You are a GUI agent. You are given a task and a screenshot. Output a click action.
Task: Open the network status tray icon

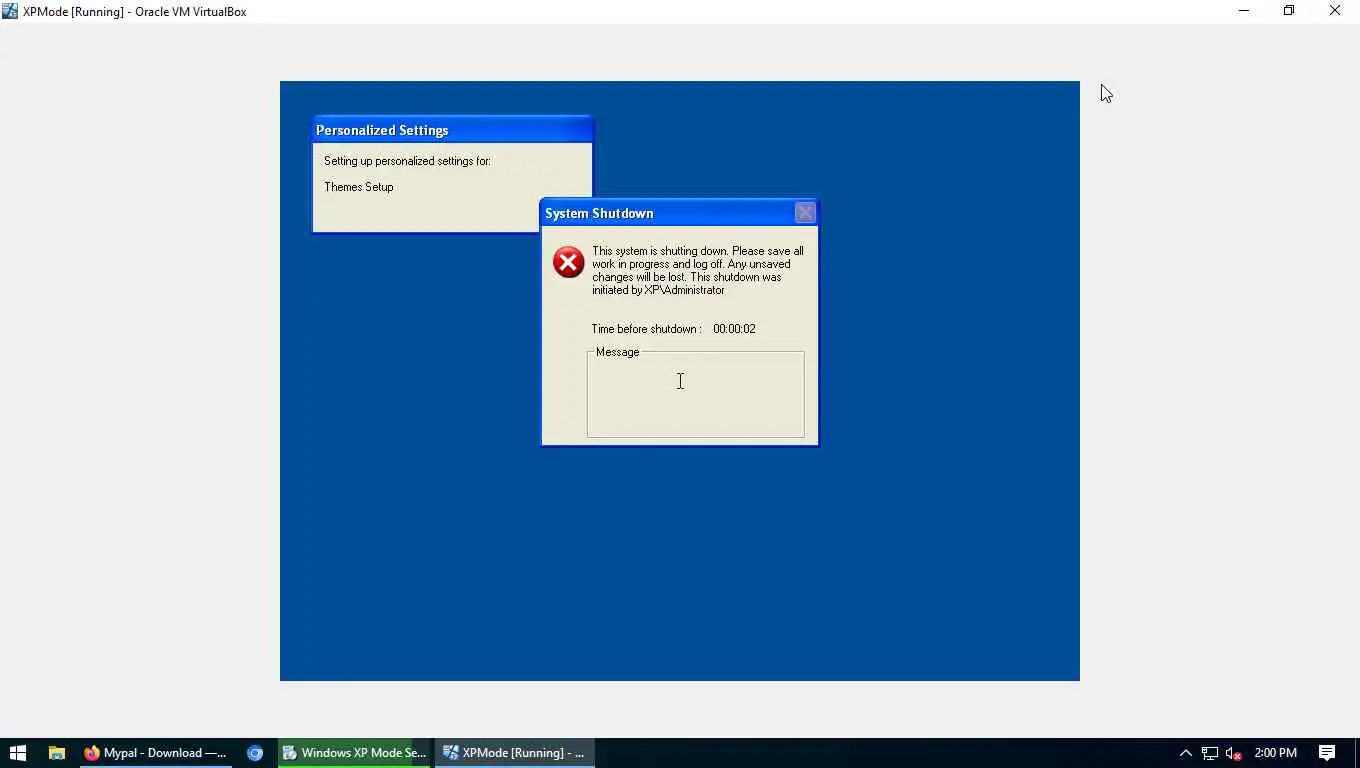point(1210,753)
